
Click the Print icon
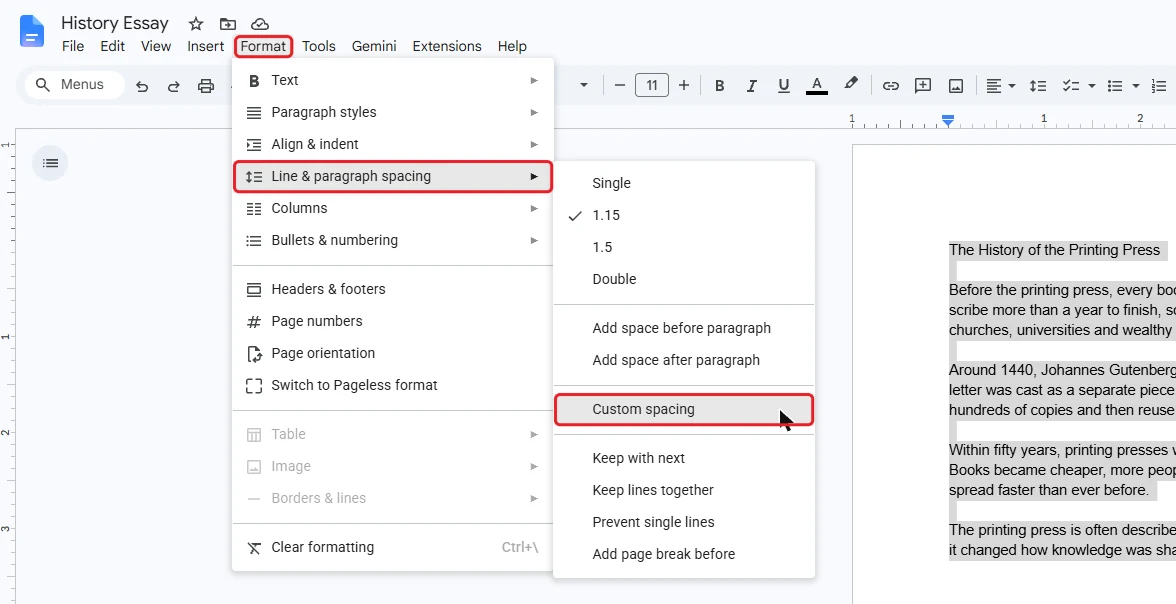click(206, 86)
